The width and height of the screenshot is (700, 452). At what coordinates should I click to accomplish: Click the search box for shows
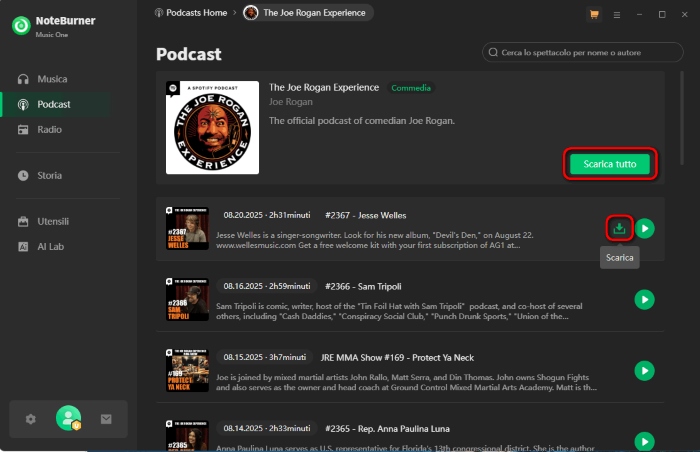pos(583,52)
